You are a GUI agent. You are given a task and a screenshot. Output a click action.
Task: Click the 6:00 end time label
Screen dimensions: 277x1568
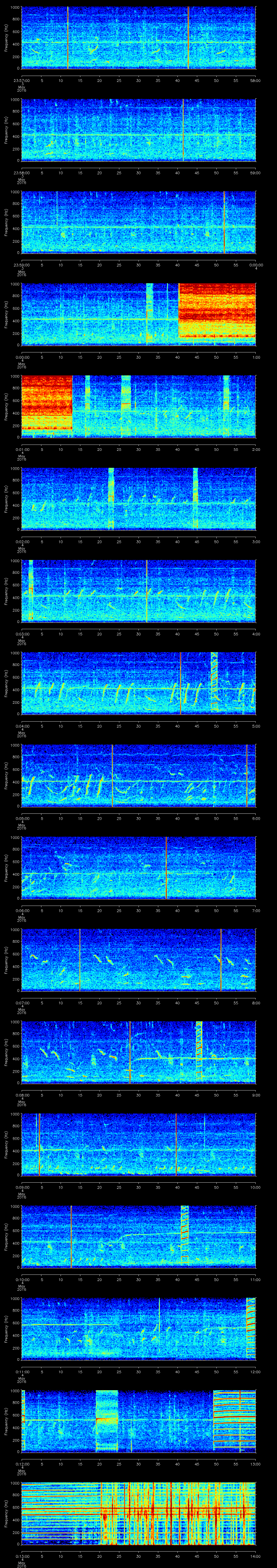pyautogui.click(x=256, y=818)
